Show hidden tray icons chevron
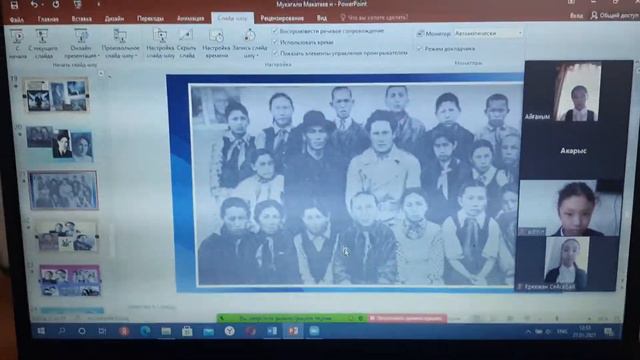This screenshot has width=640, height=360. tap(528, 332)
